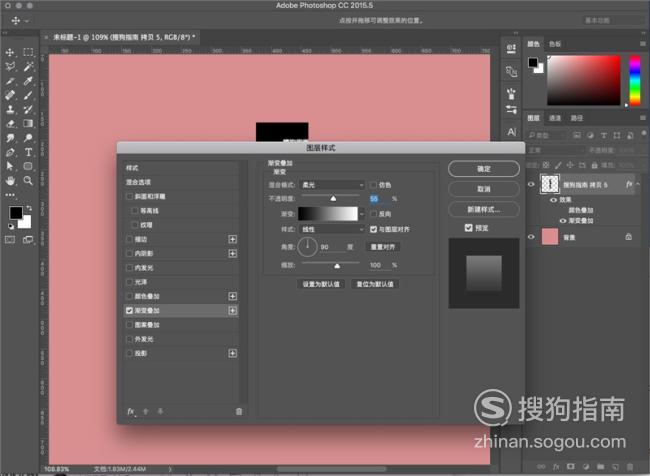The image size is (650, 476).
Task: Check the 仿色 checkbox
Action: pos(374,185)
